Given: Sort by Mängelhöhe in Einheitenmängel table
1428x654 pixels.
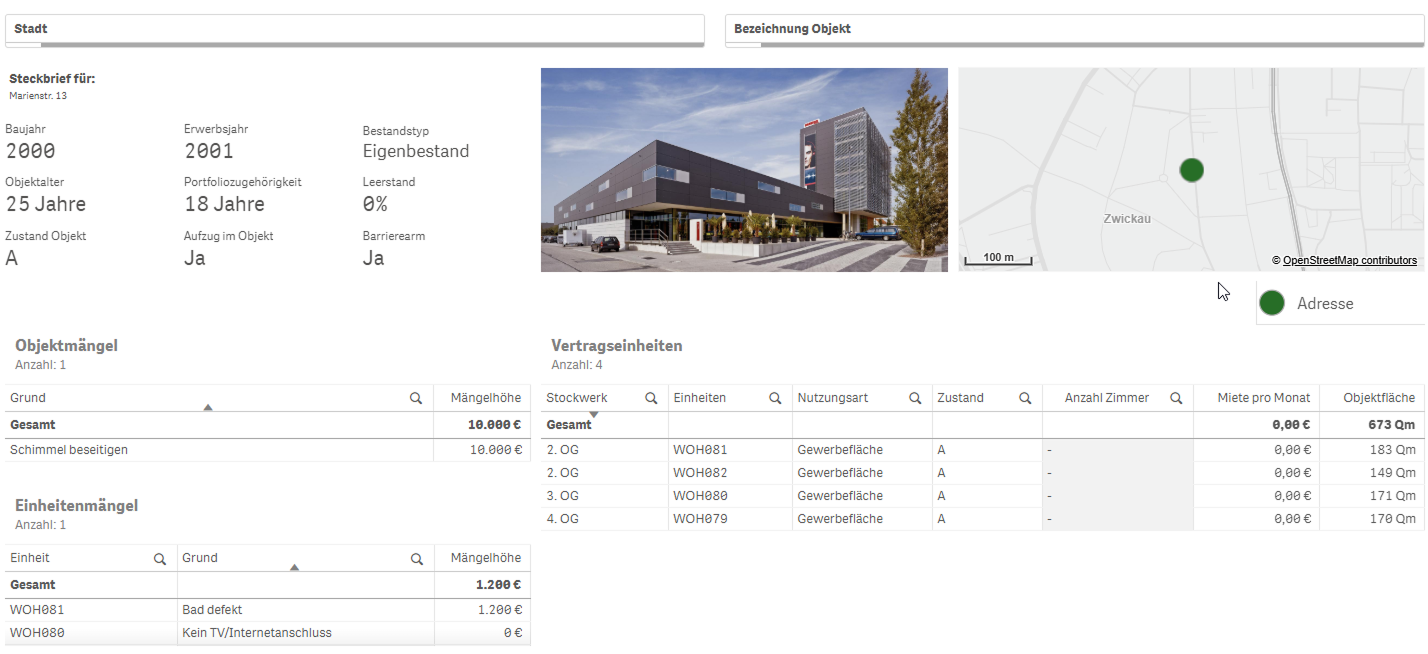Looking at the screenshot, I should pos(485,558).
